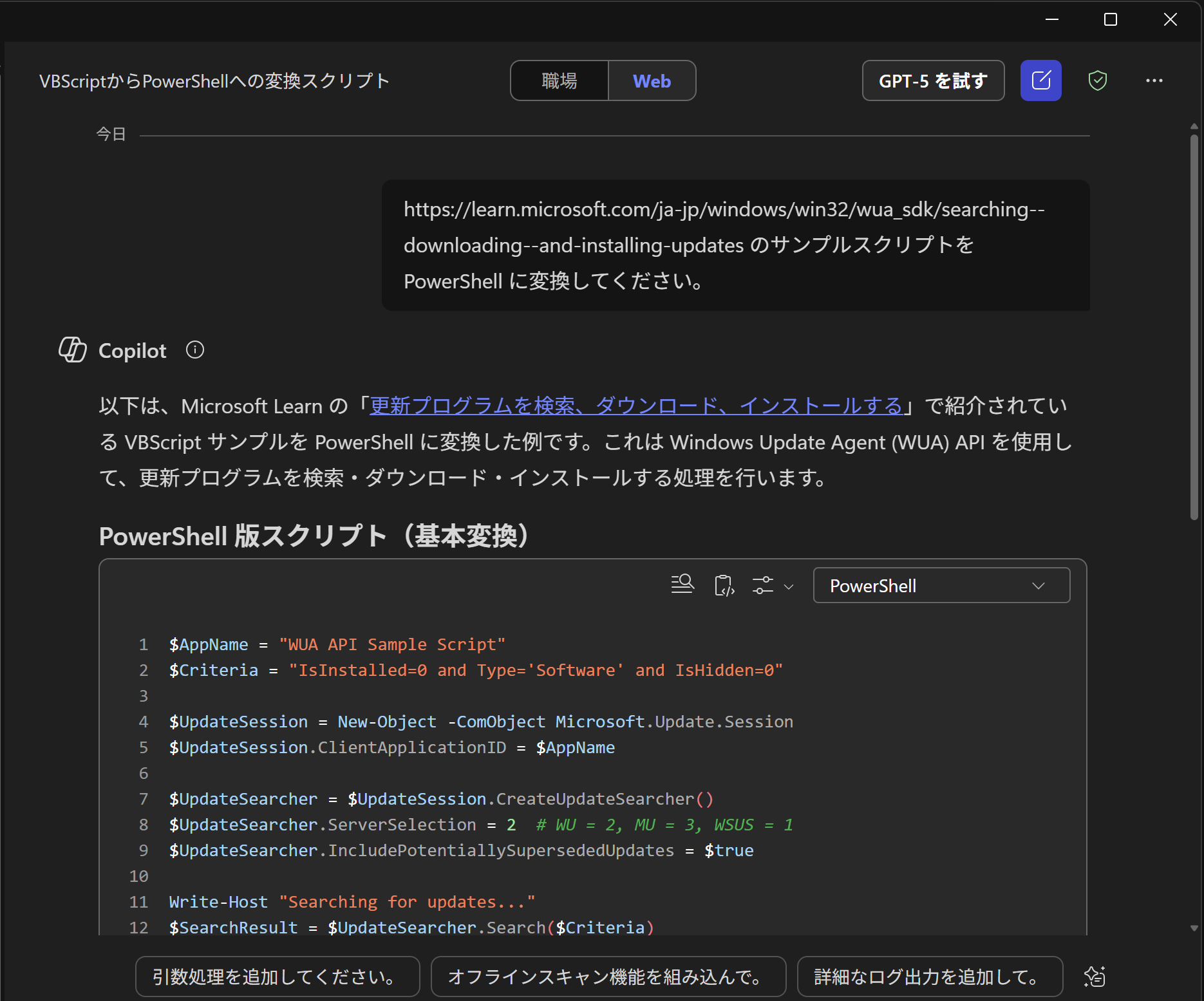Click code line 1 with $AppName

coord(337,644)
